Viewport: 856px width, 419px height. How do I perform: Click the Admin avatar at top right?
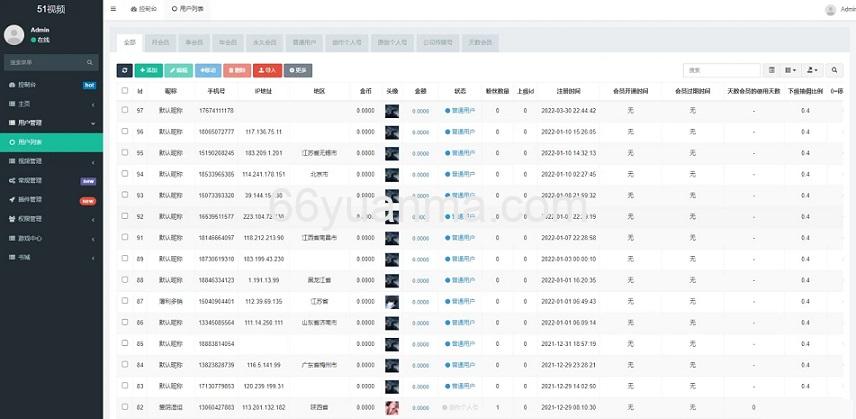(x=830, y=10)
